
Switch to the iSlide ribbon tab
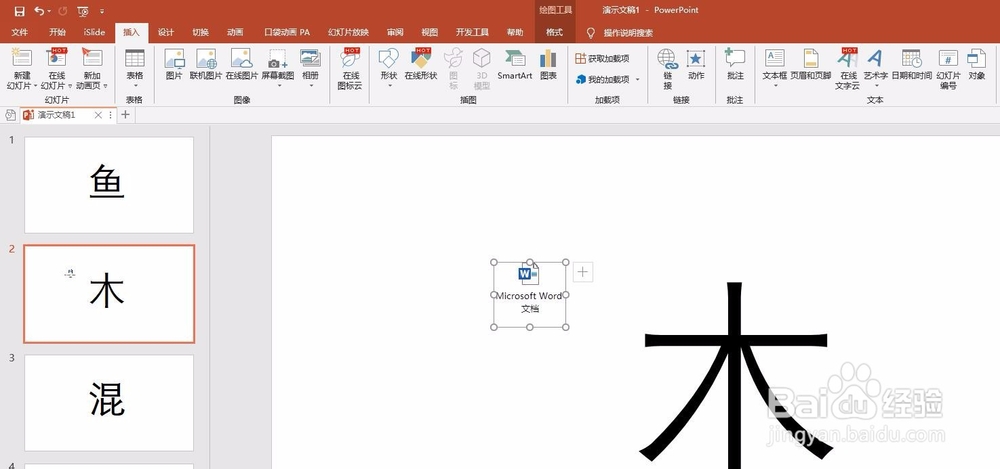94,33
